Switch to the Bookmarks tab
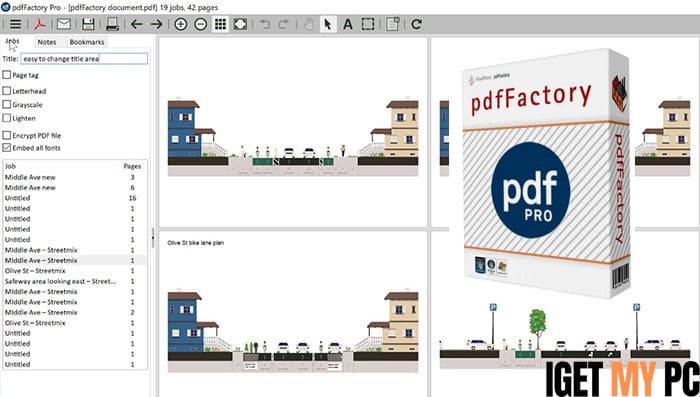The image size is (700, 397). [87, 42]
